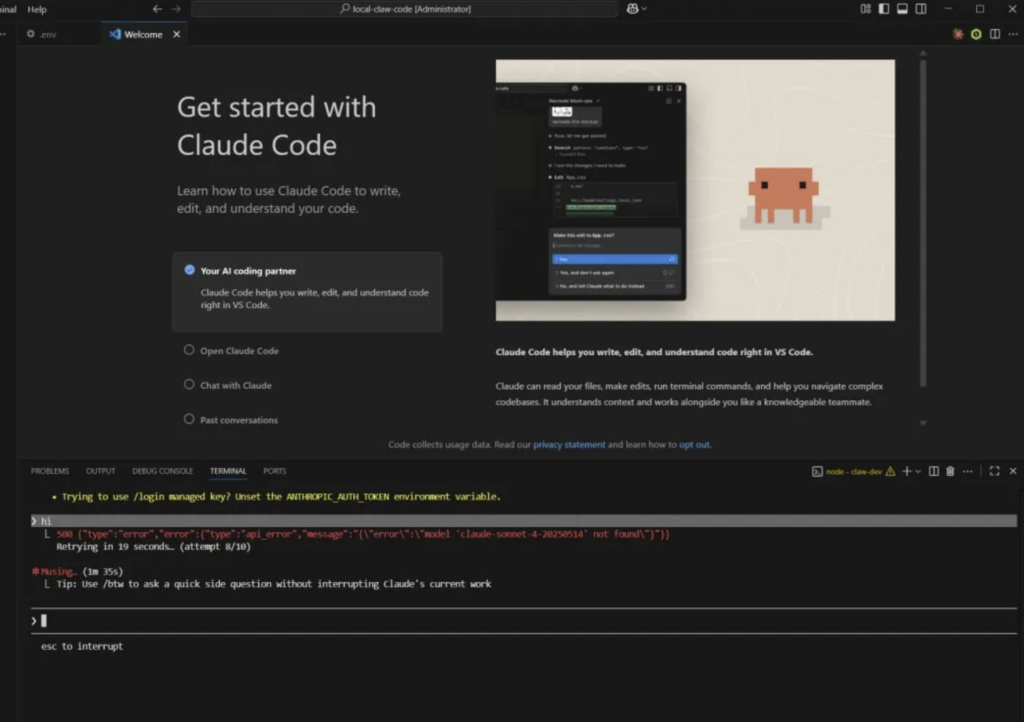Open the Copilot chat icon in title bar
Image resolution: width=1024 pixels, height=722 pixels.
tap(632, 9)
